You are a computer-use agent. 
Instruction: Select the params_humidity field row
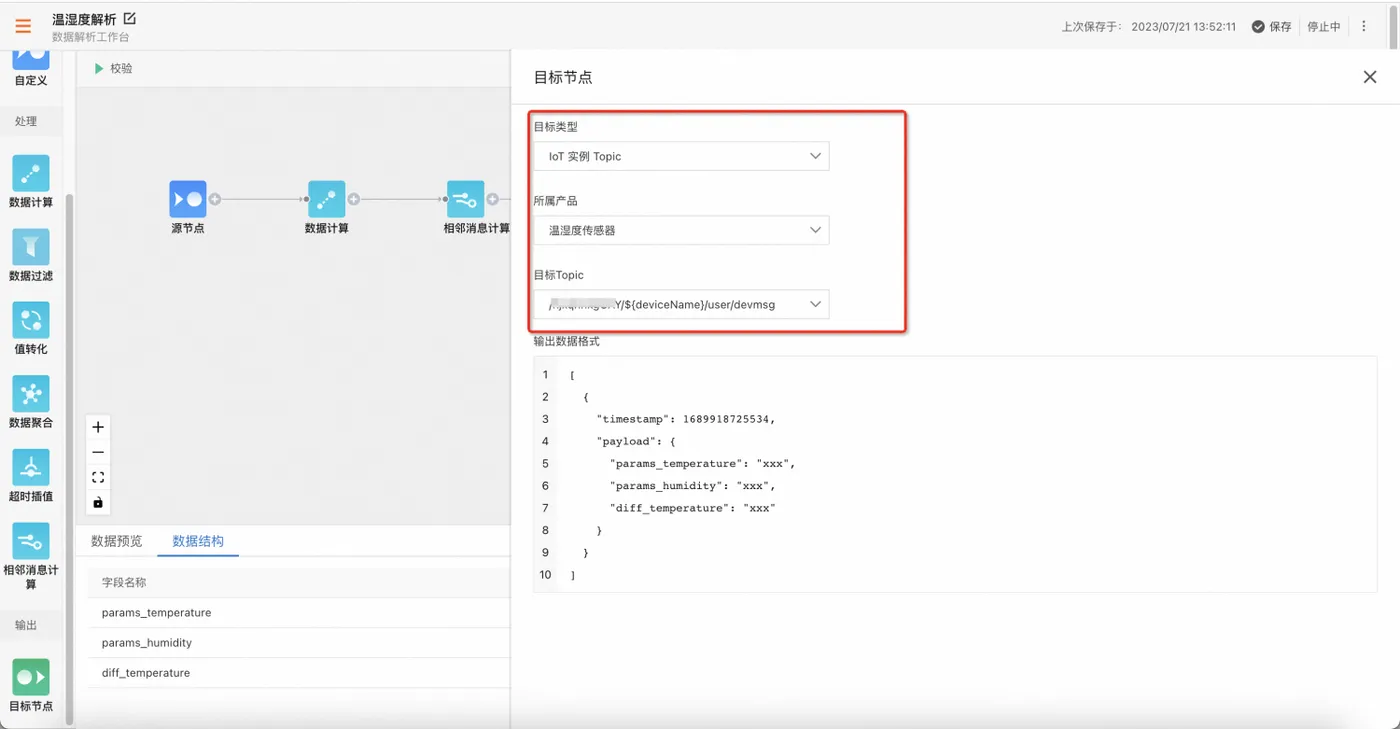pos(299,643)
